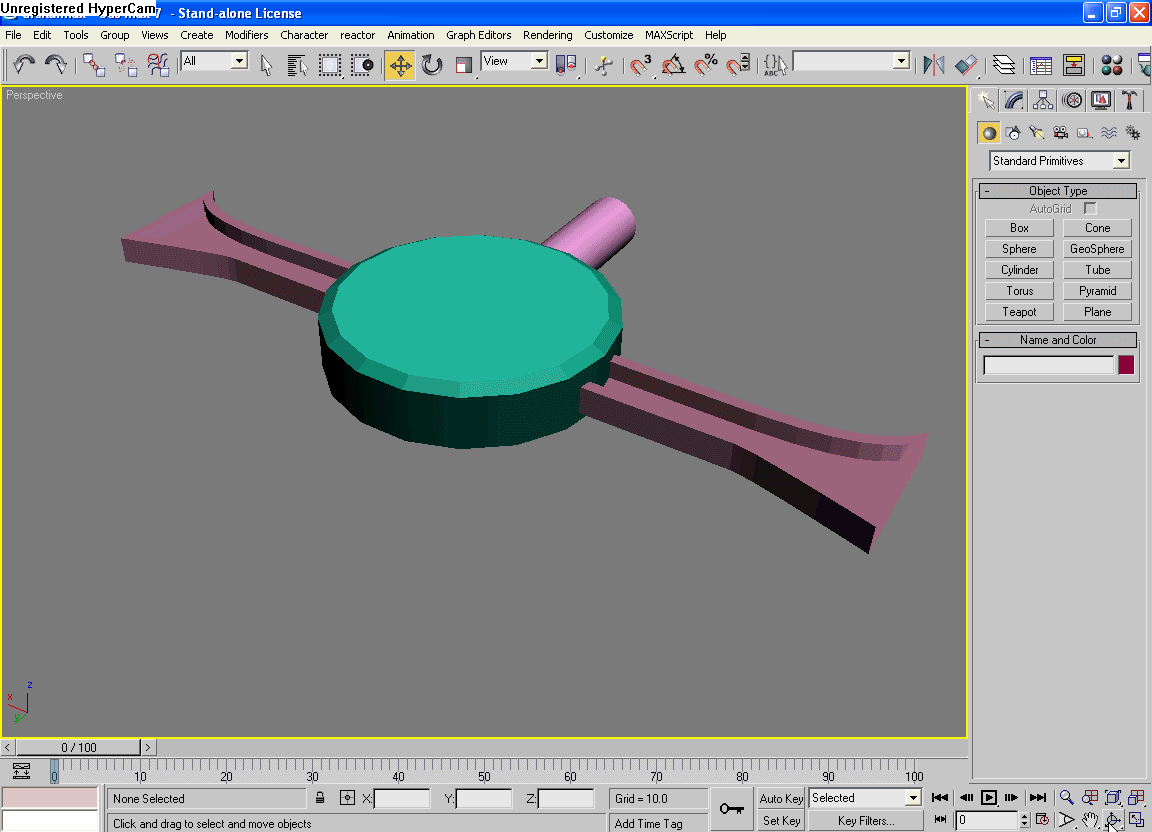Select the Rotate tool in toolbar
The height and width of the screenshot is (832, 1152).
(432, 66)
